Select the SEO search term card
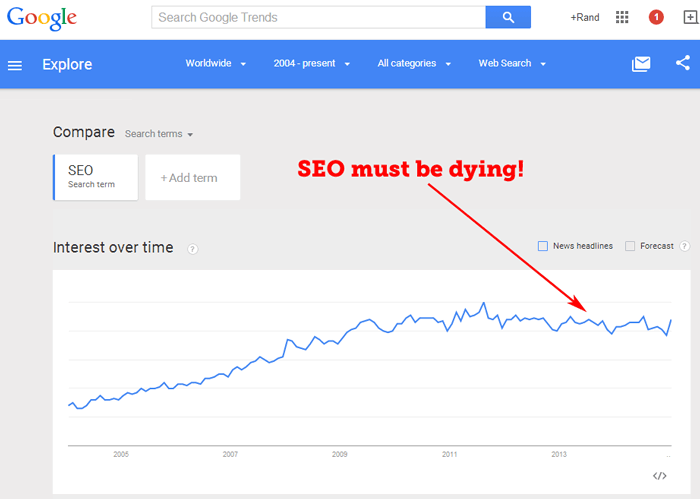700x499 pixels. click(x=96, y=177)
